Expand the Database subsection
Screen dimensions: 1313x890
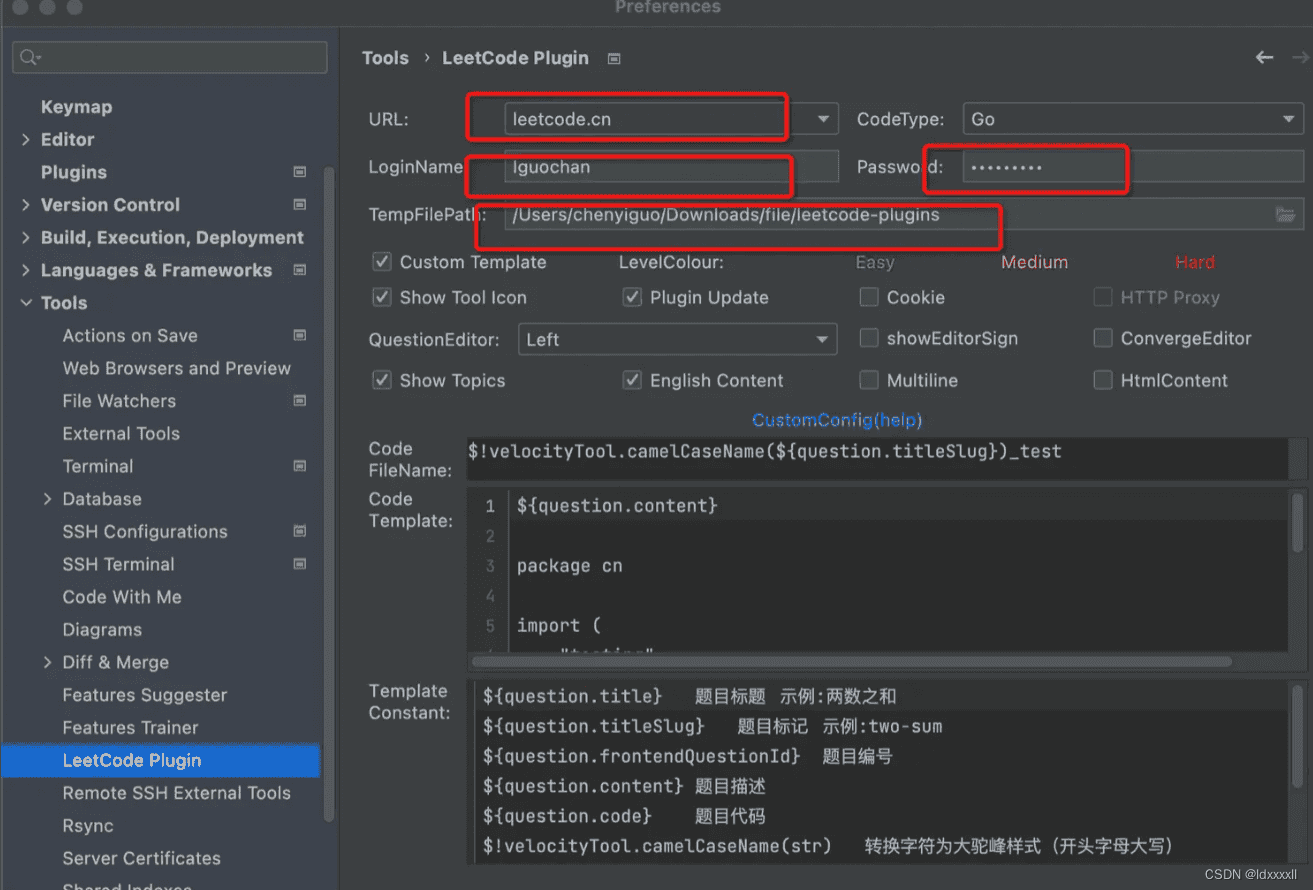point(47,499)
